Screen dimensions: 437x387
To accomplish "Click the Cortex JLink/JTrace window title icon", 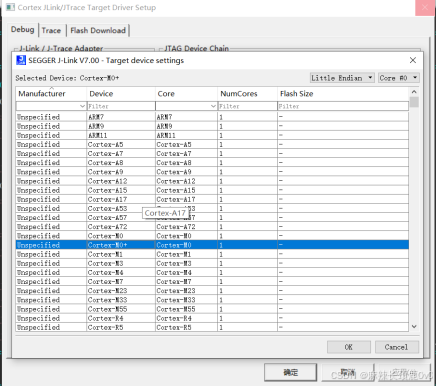I will (x=10, y=7).
